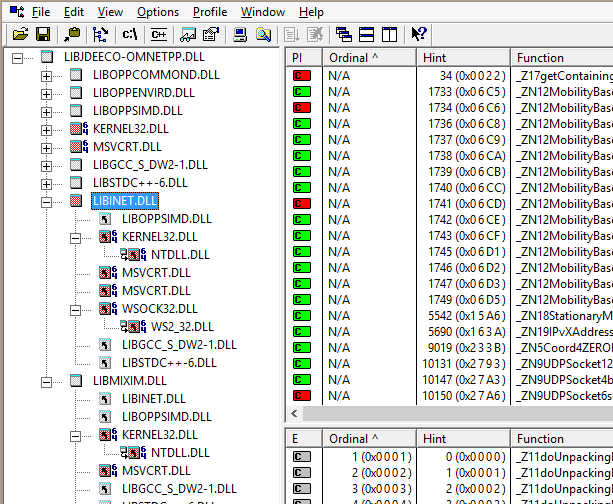
Task: Select LIBINET.DLL under the LIBMIXIM.DLL node
Action: click(x=154, y=399)
